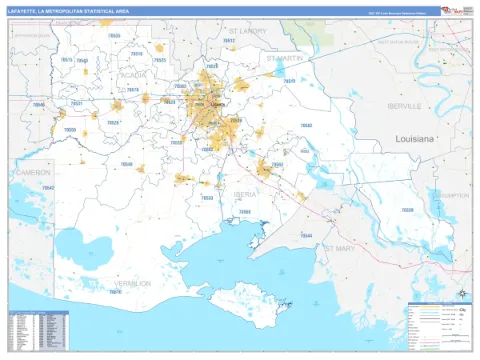Image resolution: width=480 pixels, height=360 pixels.
Task: Click ZIP code 70515 label
Action: 66,60
